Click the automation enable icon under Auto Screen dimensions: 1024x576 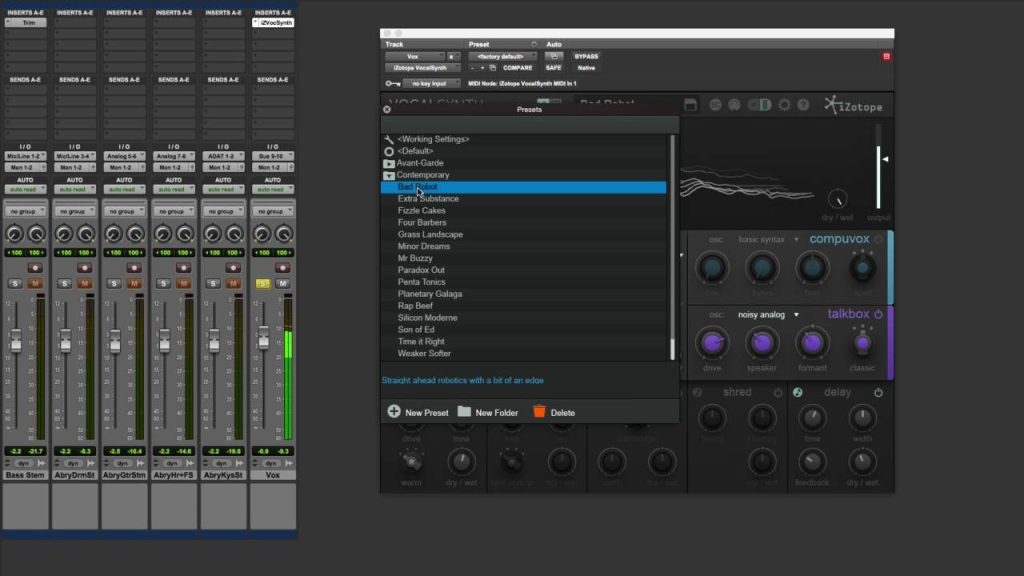554,57
